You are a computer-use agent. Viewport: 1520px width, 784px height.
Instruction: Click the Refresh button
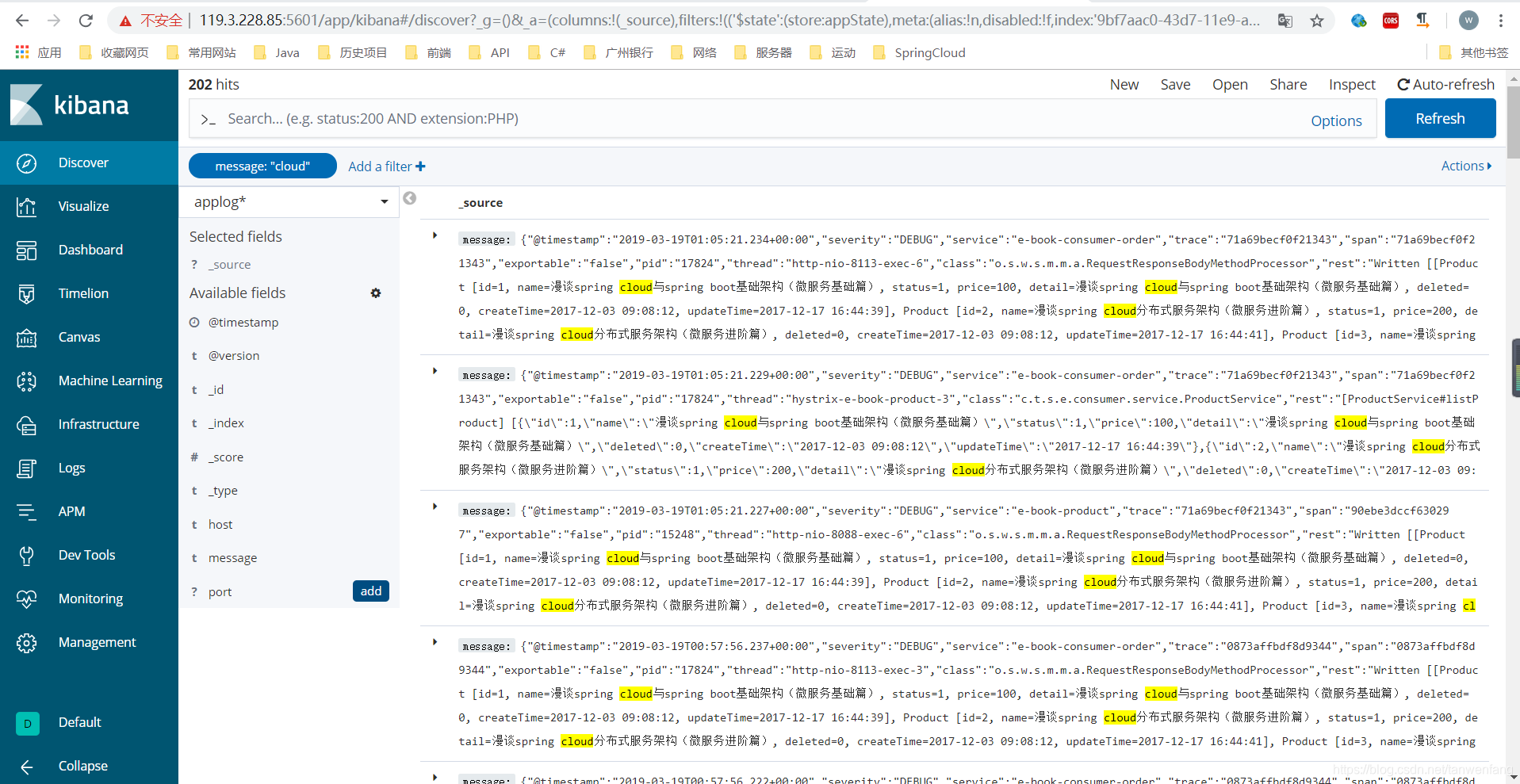point(1440,118)
